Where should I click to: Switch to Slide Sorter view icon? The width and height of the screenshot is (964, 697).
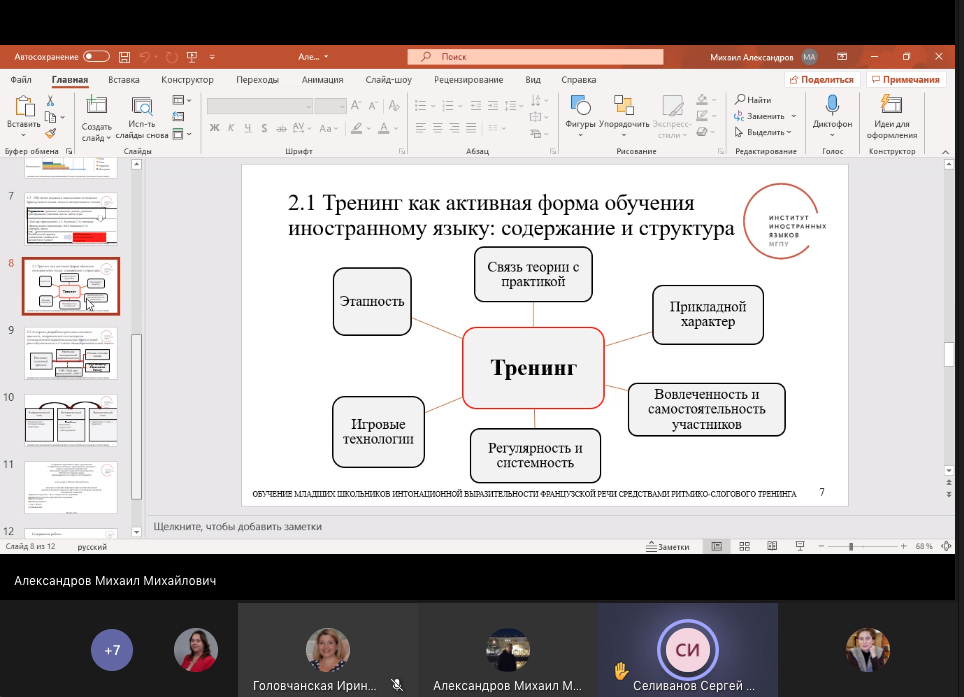pos(744,546)
